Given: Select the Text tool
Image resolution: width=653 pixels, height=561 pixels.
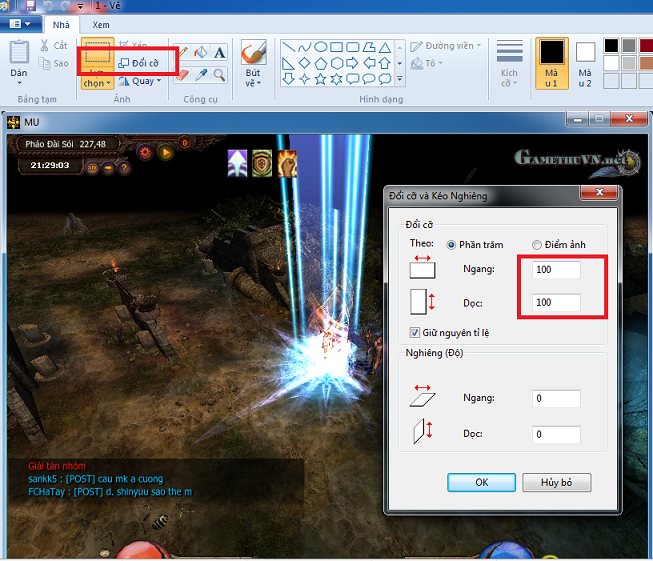Looking at the screenshot, I should [x=219, y=52].
